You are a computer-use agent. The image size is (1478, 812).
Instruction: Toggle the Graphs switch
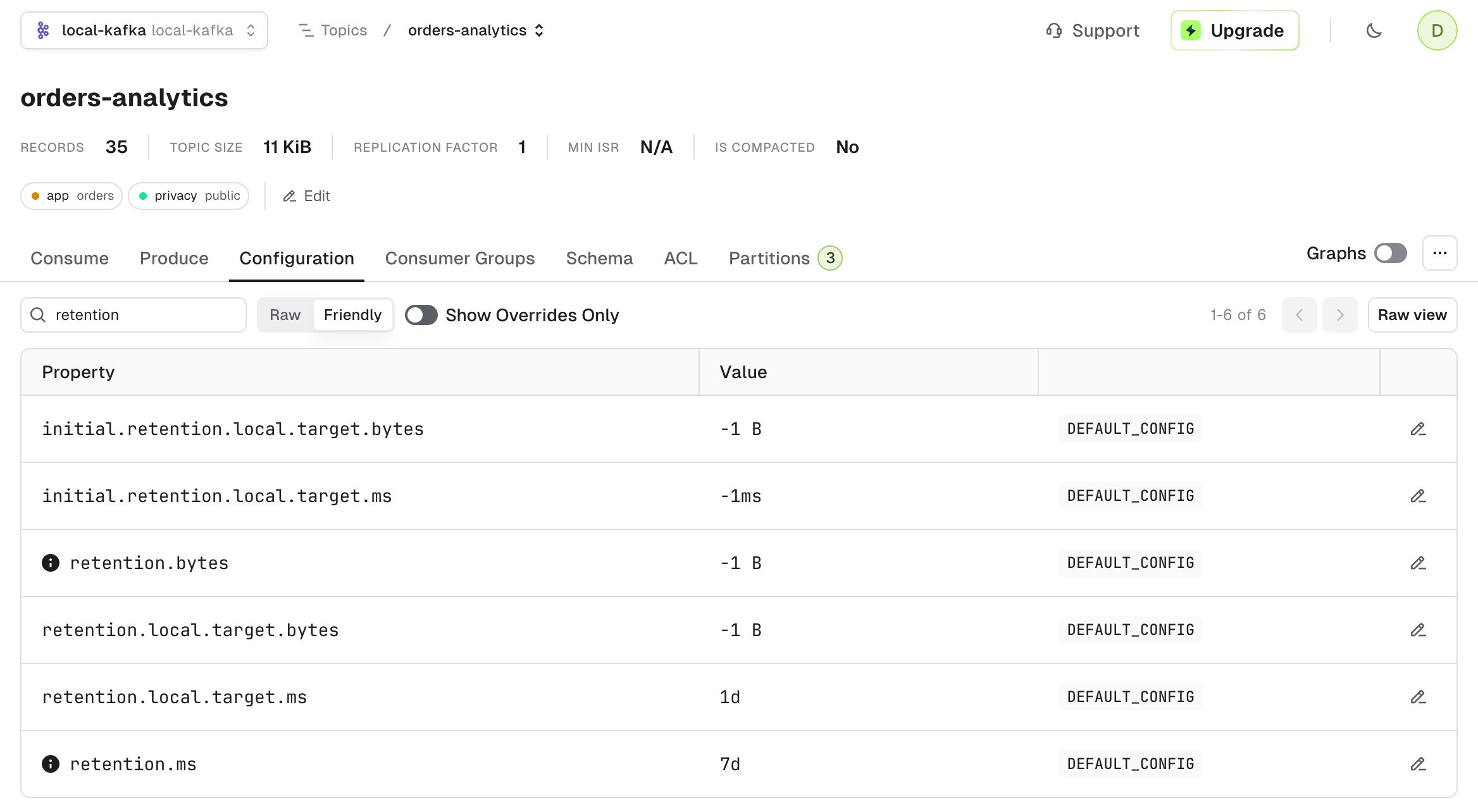[1390, 253]
